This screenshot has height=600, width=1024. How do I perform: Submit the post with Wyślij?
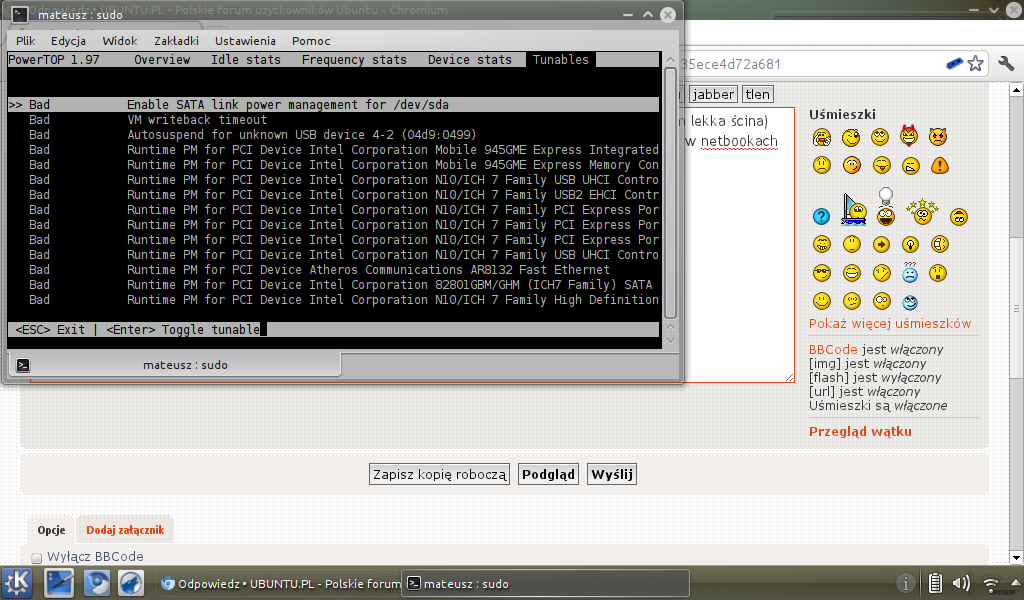tap(612, 474)
